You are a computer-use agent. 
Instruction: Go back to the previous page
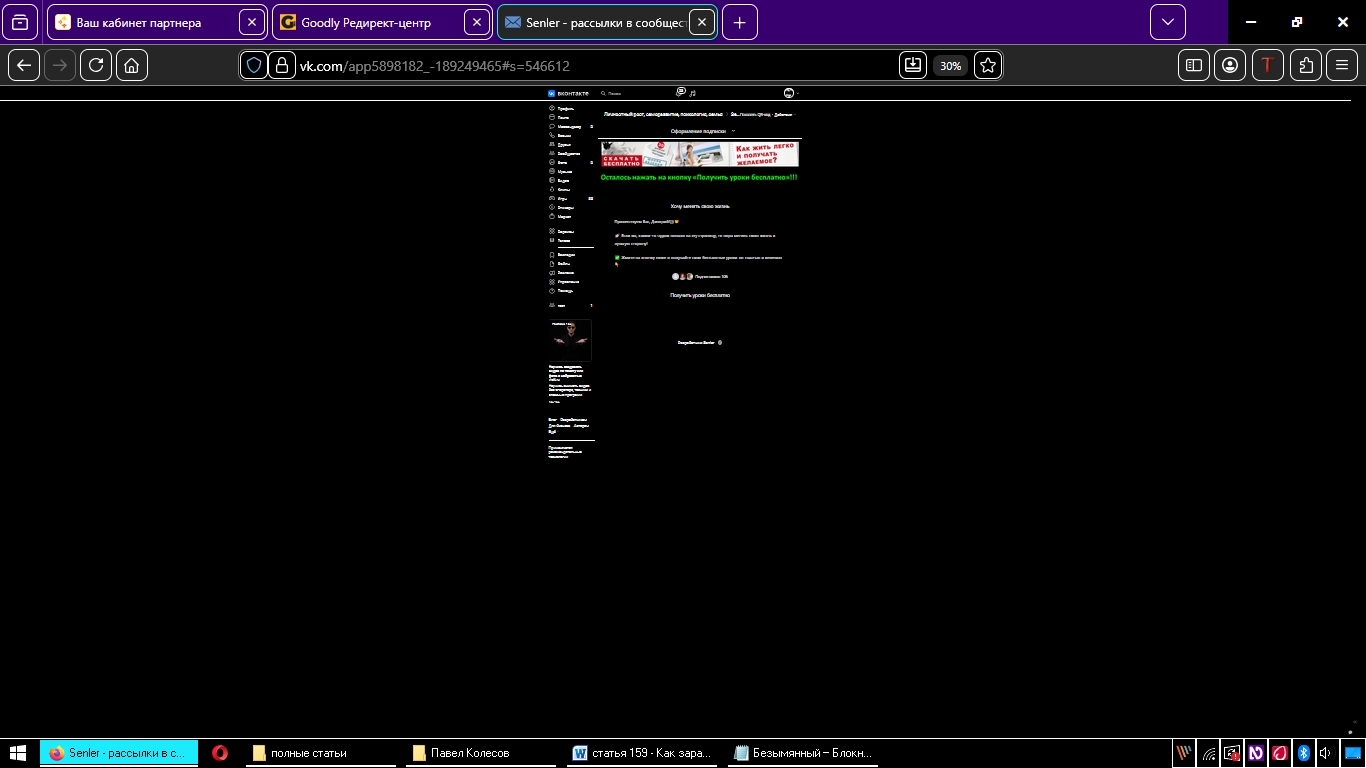[x=24, y=65]
